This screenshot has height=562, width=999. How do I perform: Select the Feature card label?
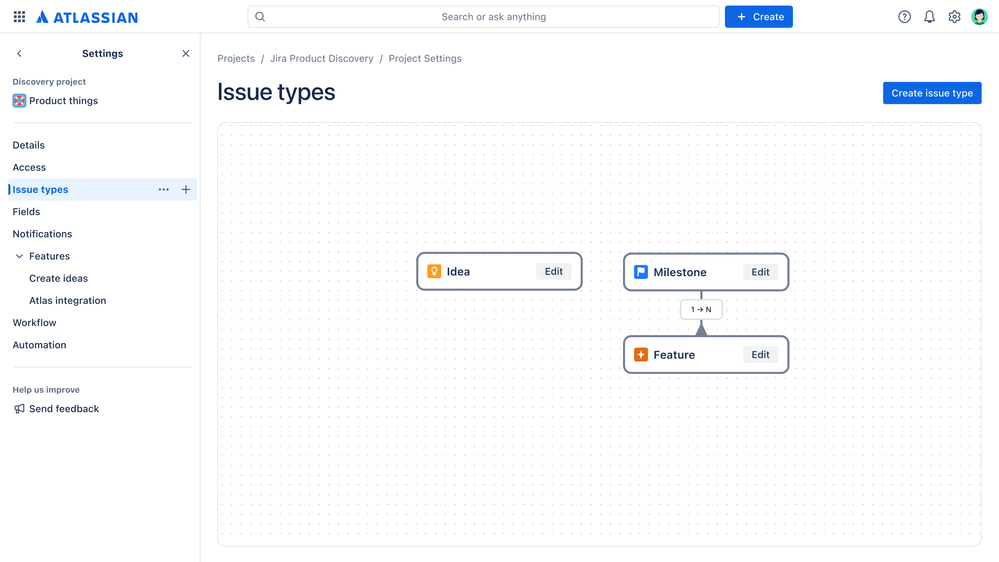coord(674,355)
